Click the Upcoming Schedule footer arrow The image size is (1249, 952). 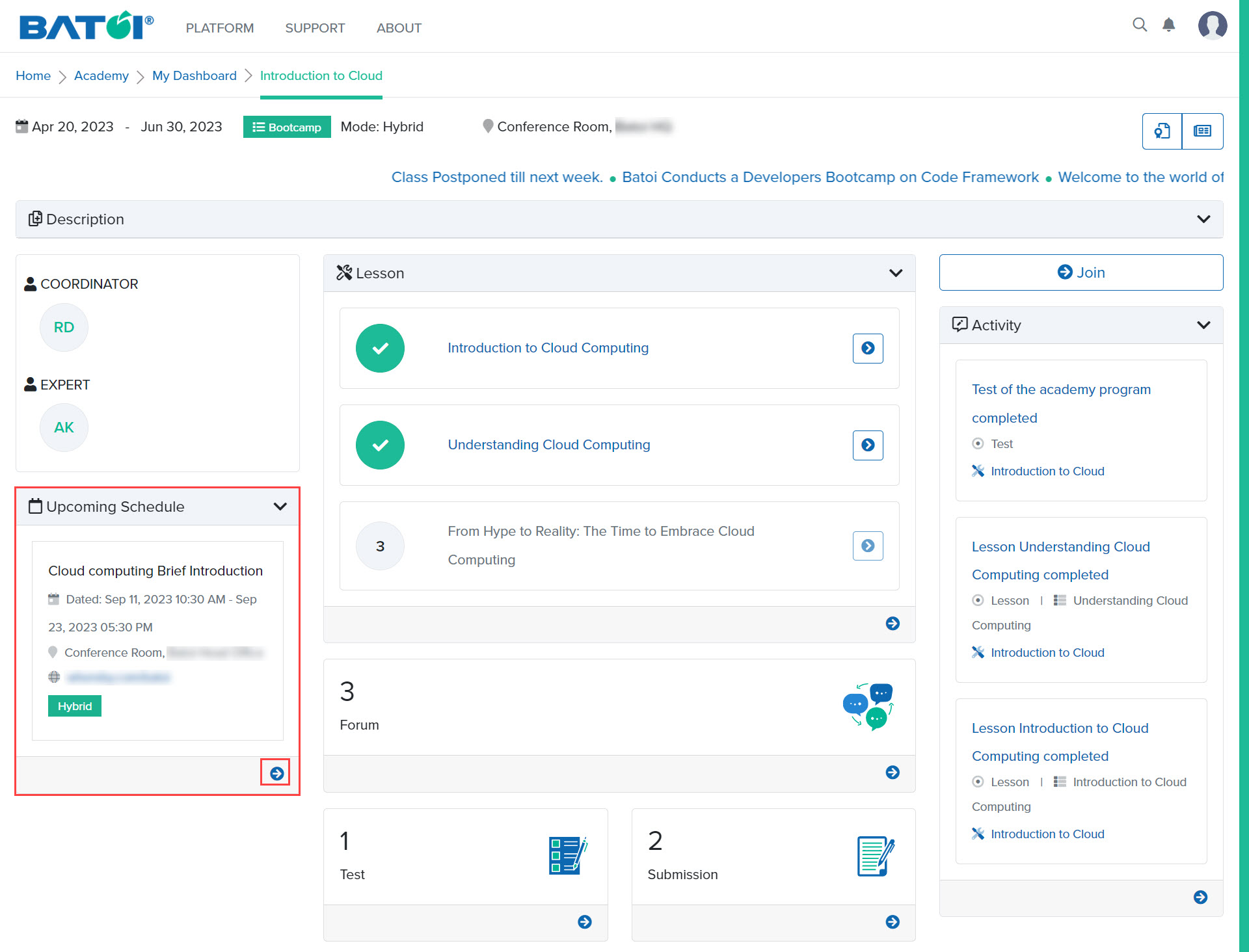(x=276, y=774)
